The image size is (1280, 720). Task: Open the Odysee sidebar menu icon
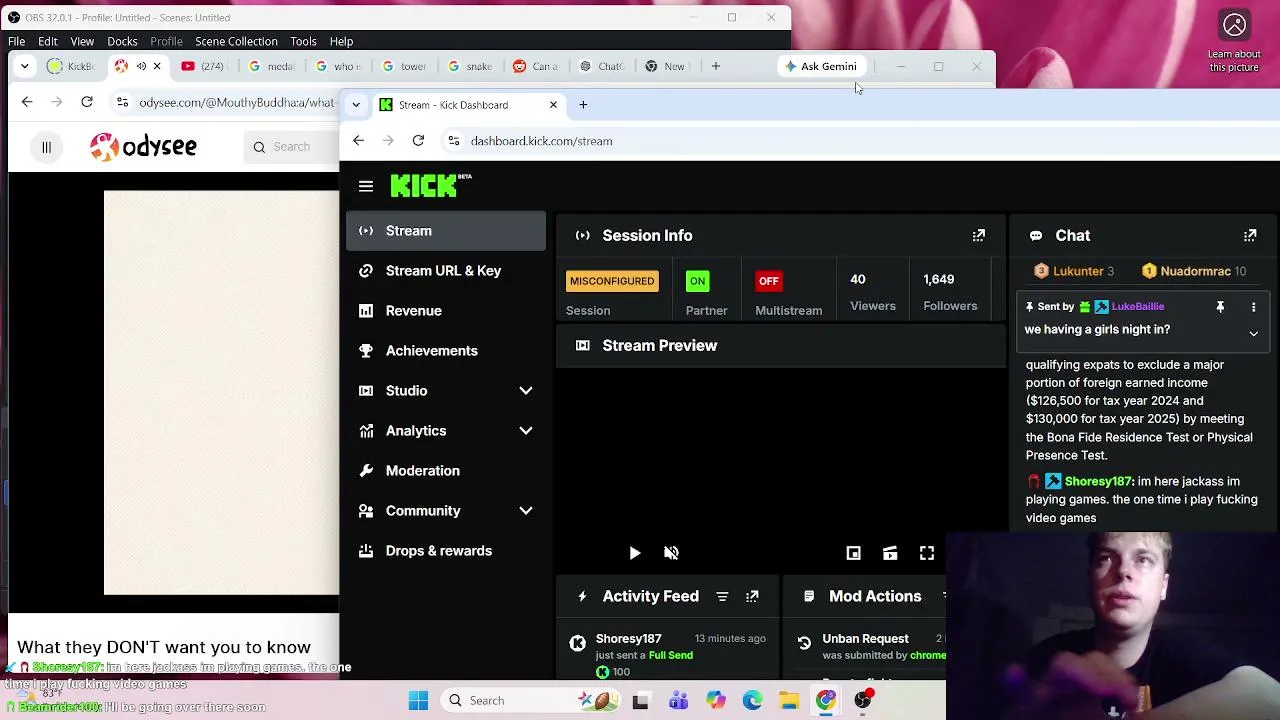(x=46, y=147)
